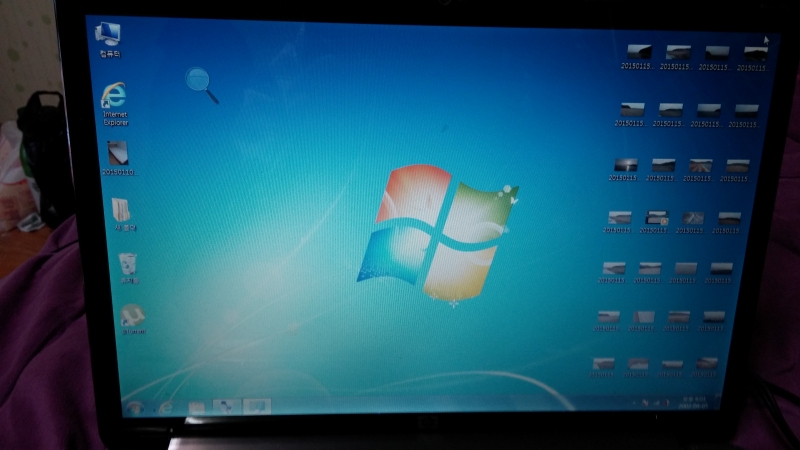Screen dimensions: 800x450
Task: Expand the hidden system tray icons arrow
Action: click(633, 402)
